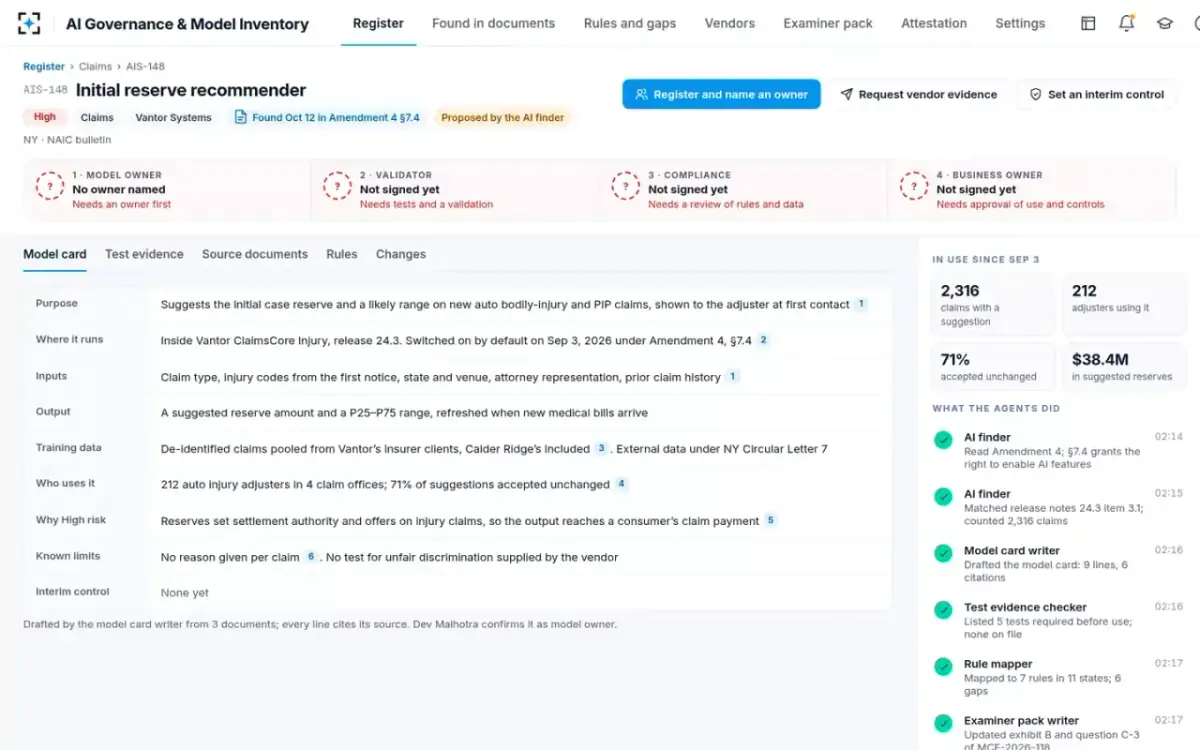Open the graduation cap learning icon
The width and height of the screenshot is (1200, 750).
[x=1164, y=23]
